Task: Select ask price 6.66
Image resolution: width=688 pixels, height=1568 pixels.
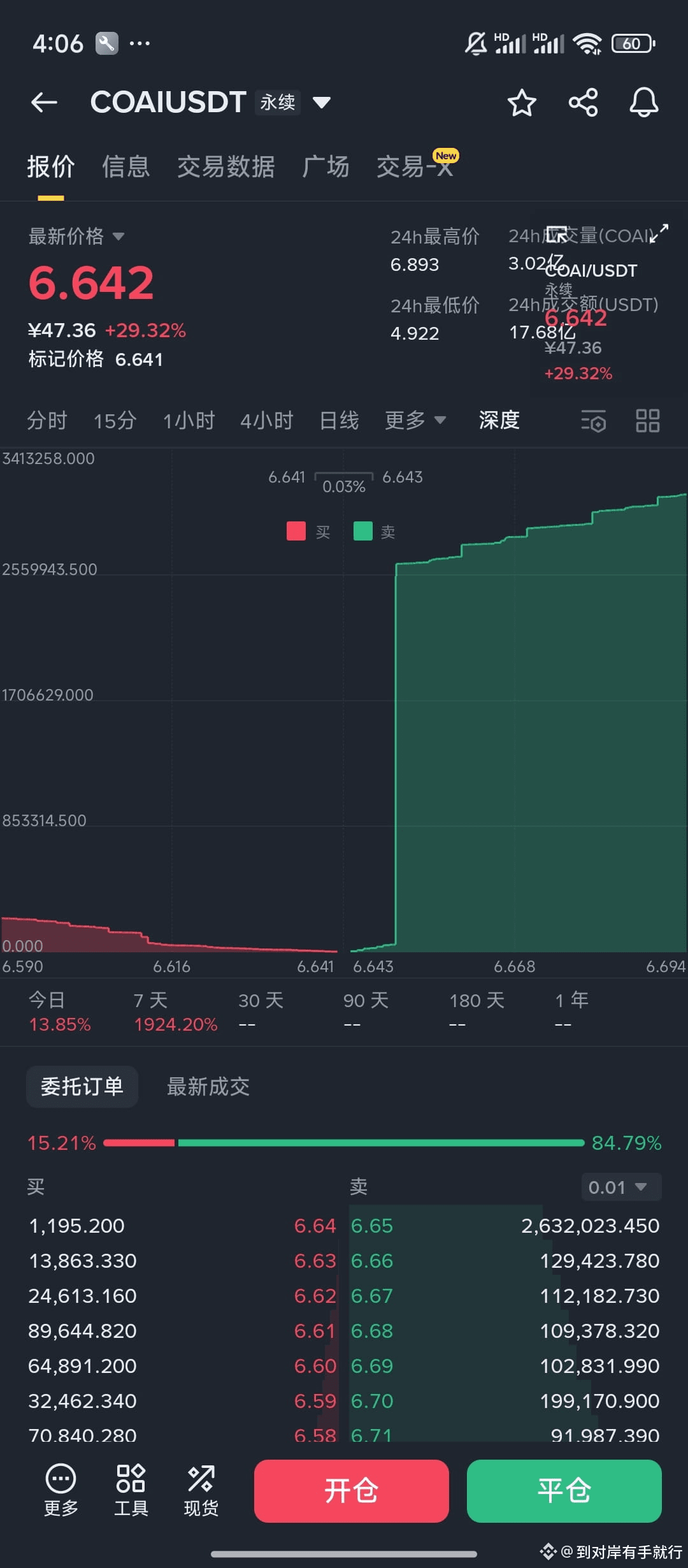Action: (372, 1261)
